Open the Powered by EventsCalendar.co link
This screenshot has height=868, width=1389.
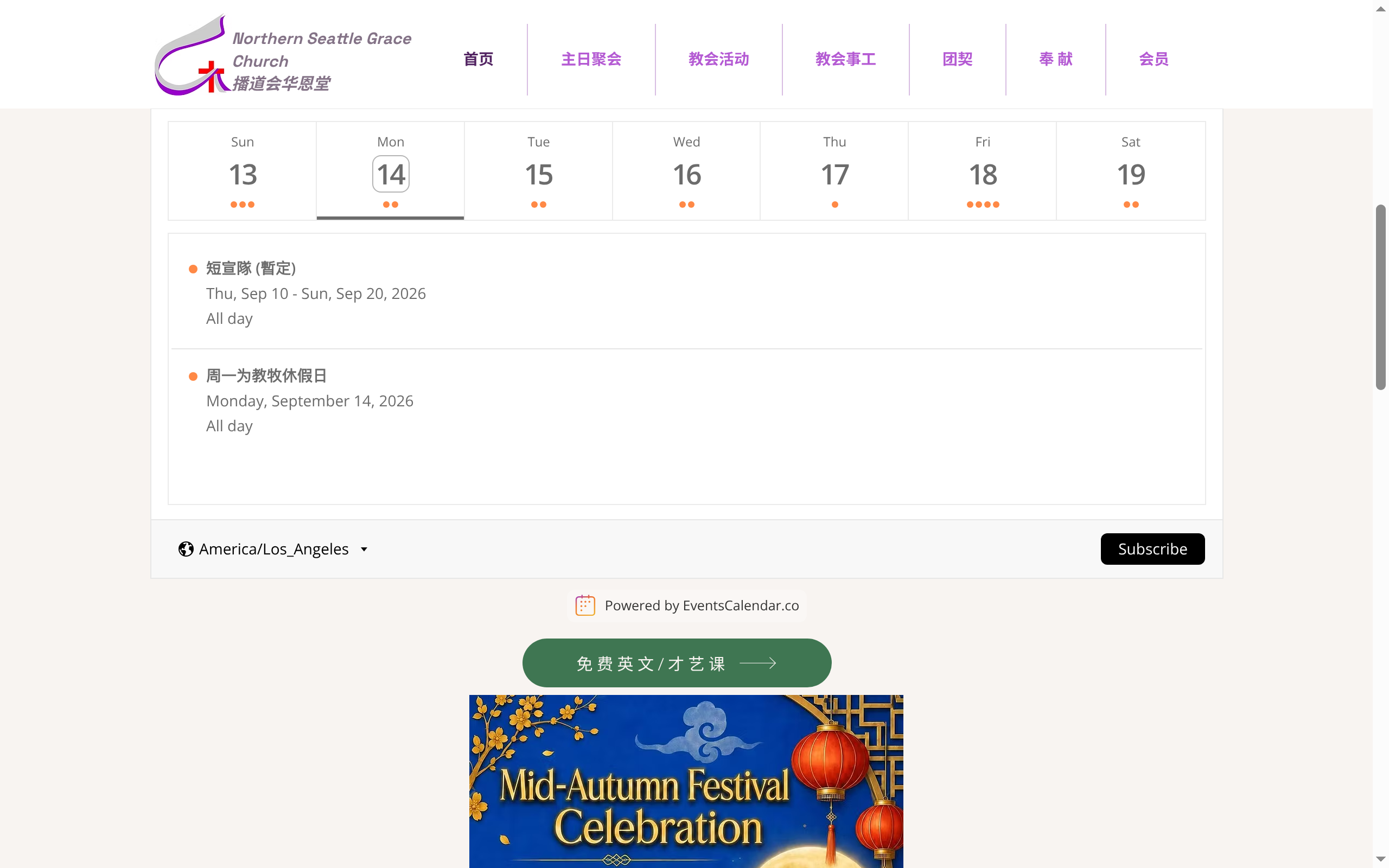pos(687,605)
